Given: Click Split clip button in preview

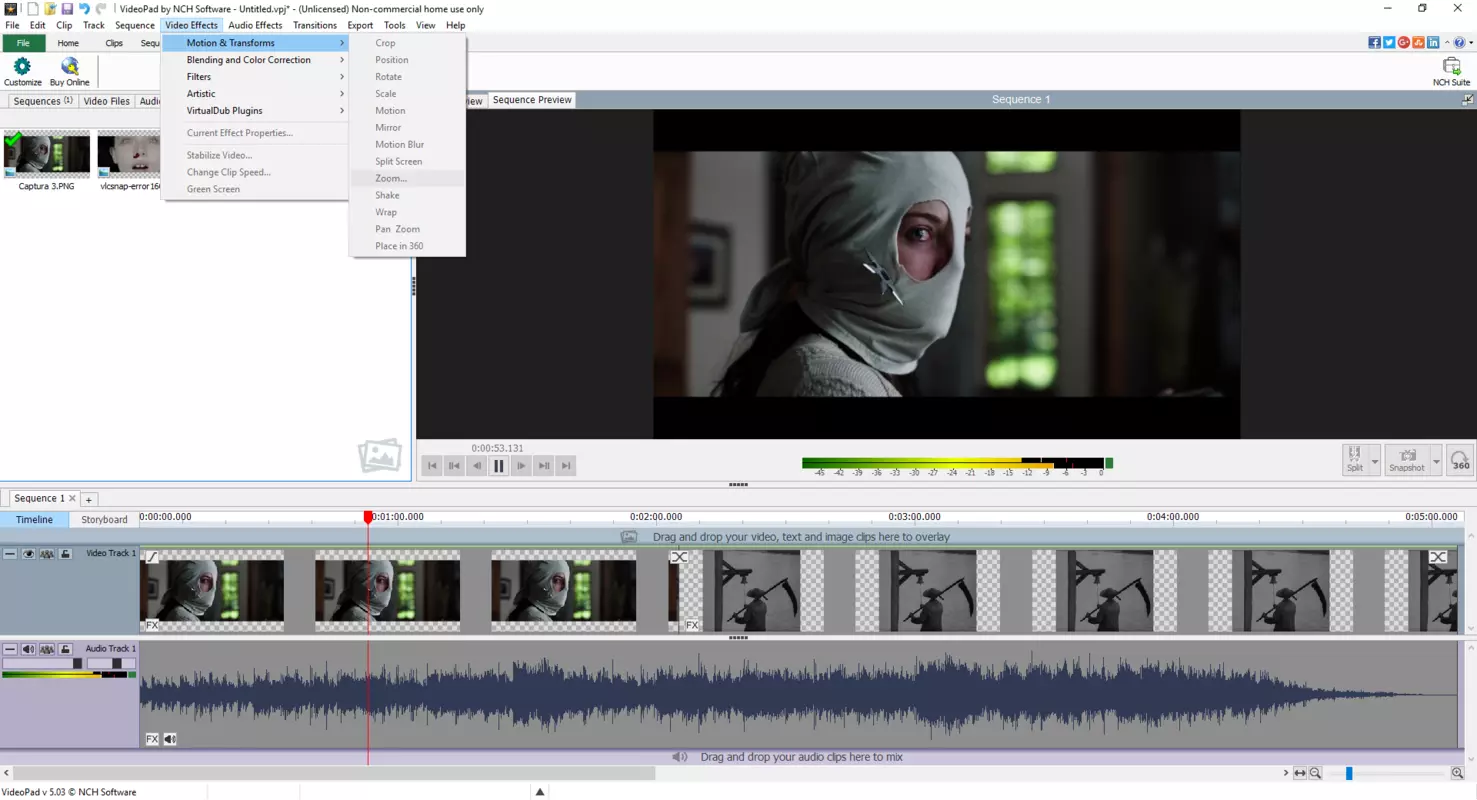Looking at the screenshot, I should [1355, 460].
